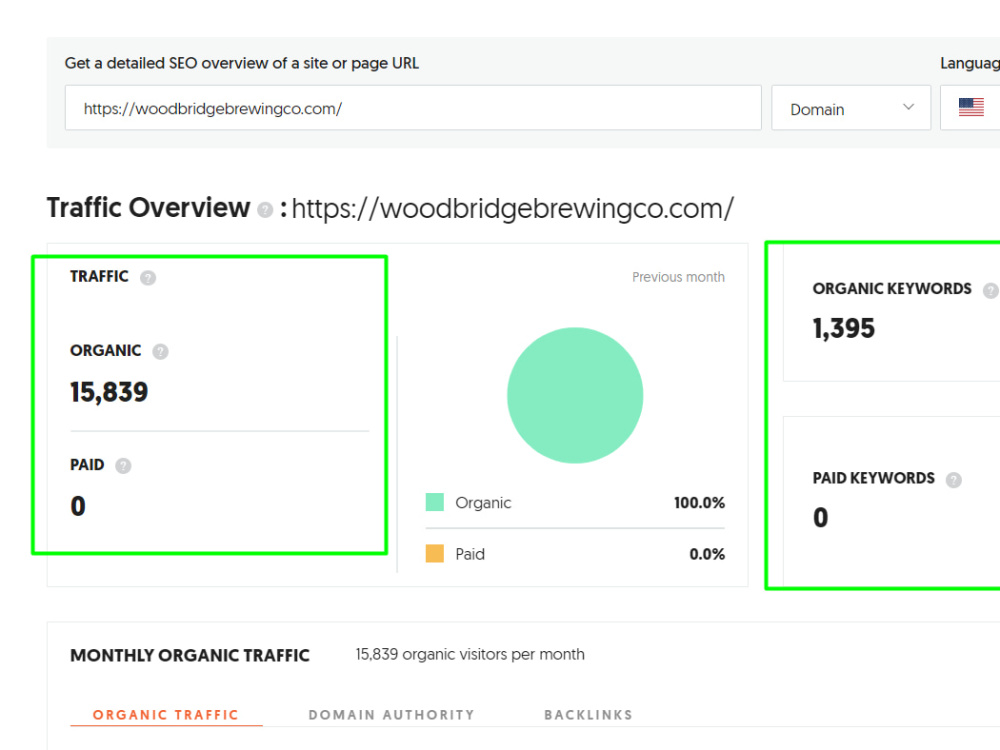Image resolution: width=1000 pixels, height=750 pixels.
Task: Click the 100.0% organic percentage
Action: pyautogui.click(x=699, y=503)
